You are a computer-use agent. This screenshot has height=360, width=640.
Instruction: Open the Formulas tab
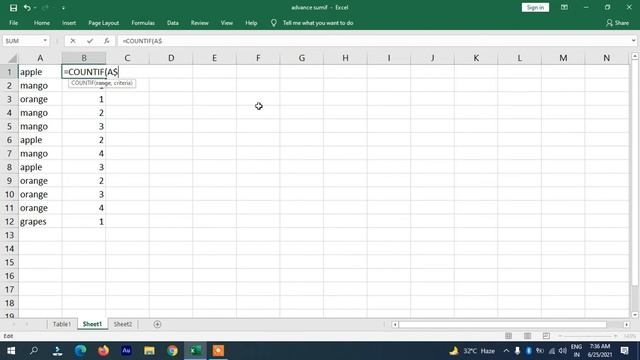143,23
